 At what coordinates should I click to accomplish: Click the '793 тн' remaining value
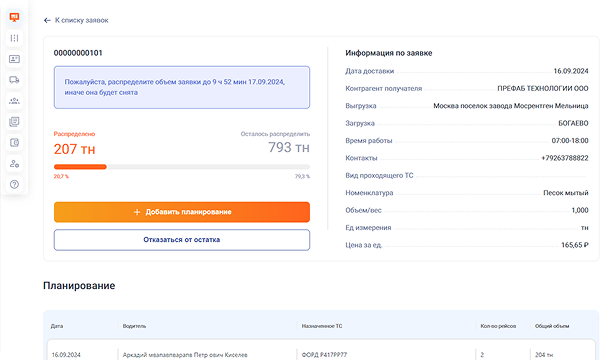pos(289,148)
